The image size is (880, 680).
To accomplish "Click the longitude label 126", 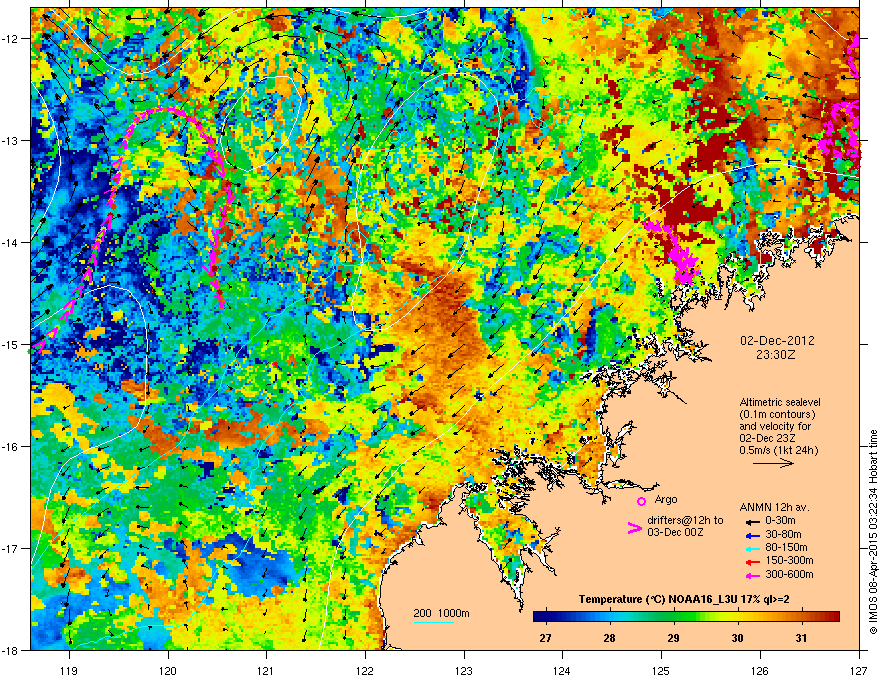I will tap(760, 671).
